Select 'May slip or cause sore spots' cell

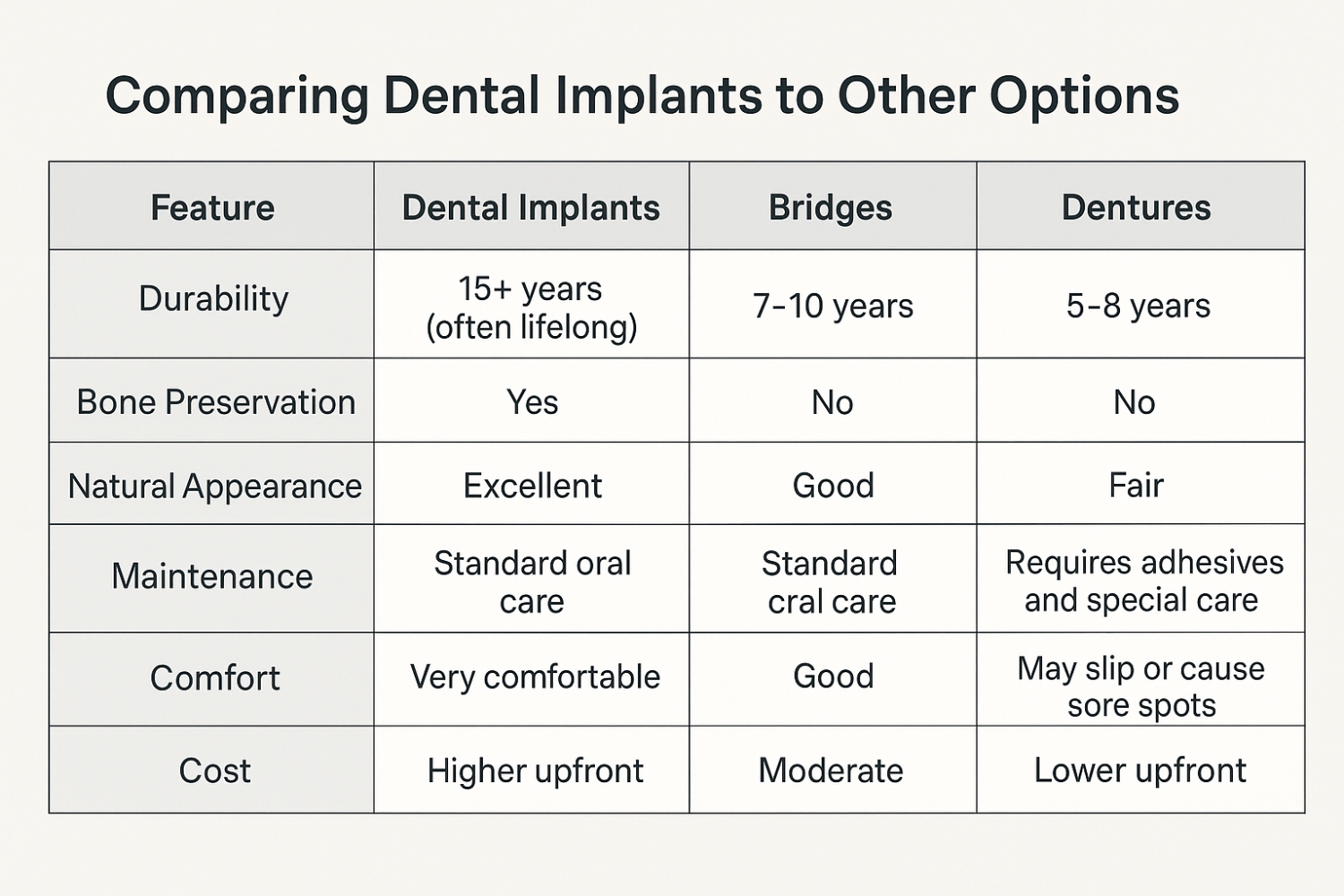point(1142,686)
